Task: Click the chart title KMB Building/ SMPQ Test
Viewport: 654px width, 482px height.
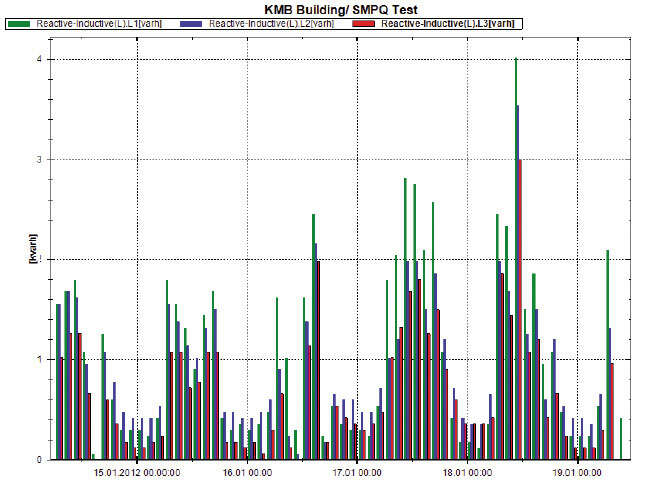Action: coord(341,10)
